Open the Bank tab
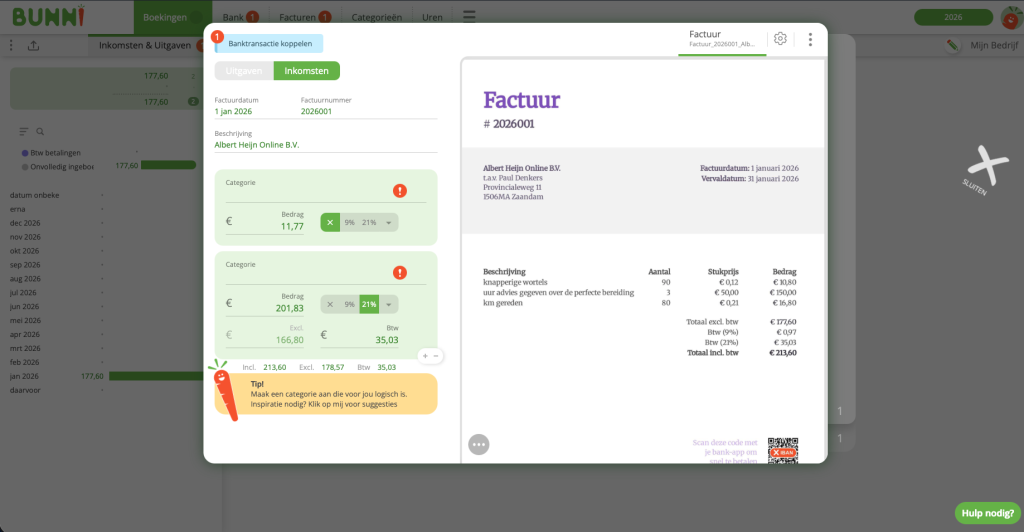 click(x=240, y=17)
